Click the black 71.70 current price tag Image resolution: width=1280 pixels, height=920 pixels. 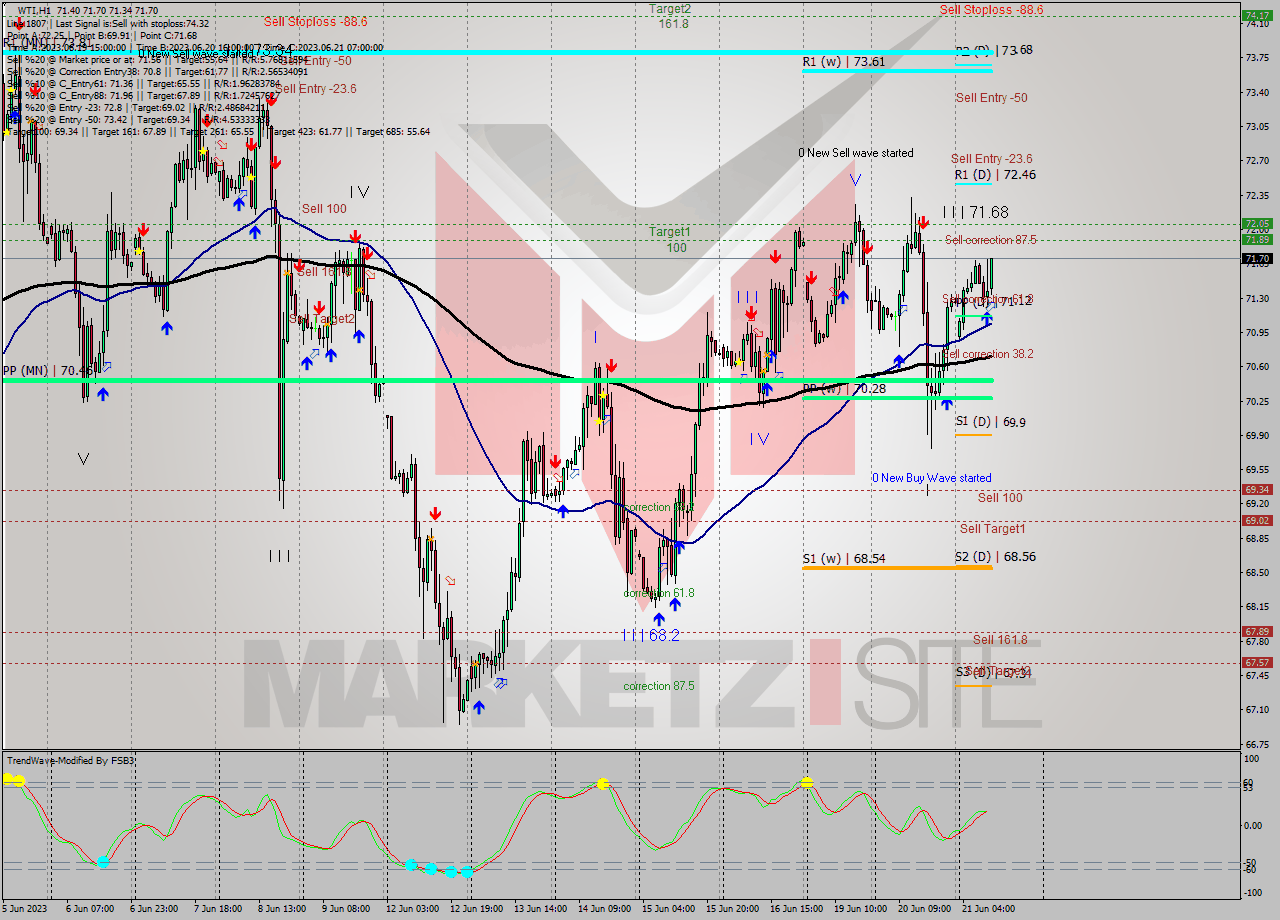coord(1256,259)
